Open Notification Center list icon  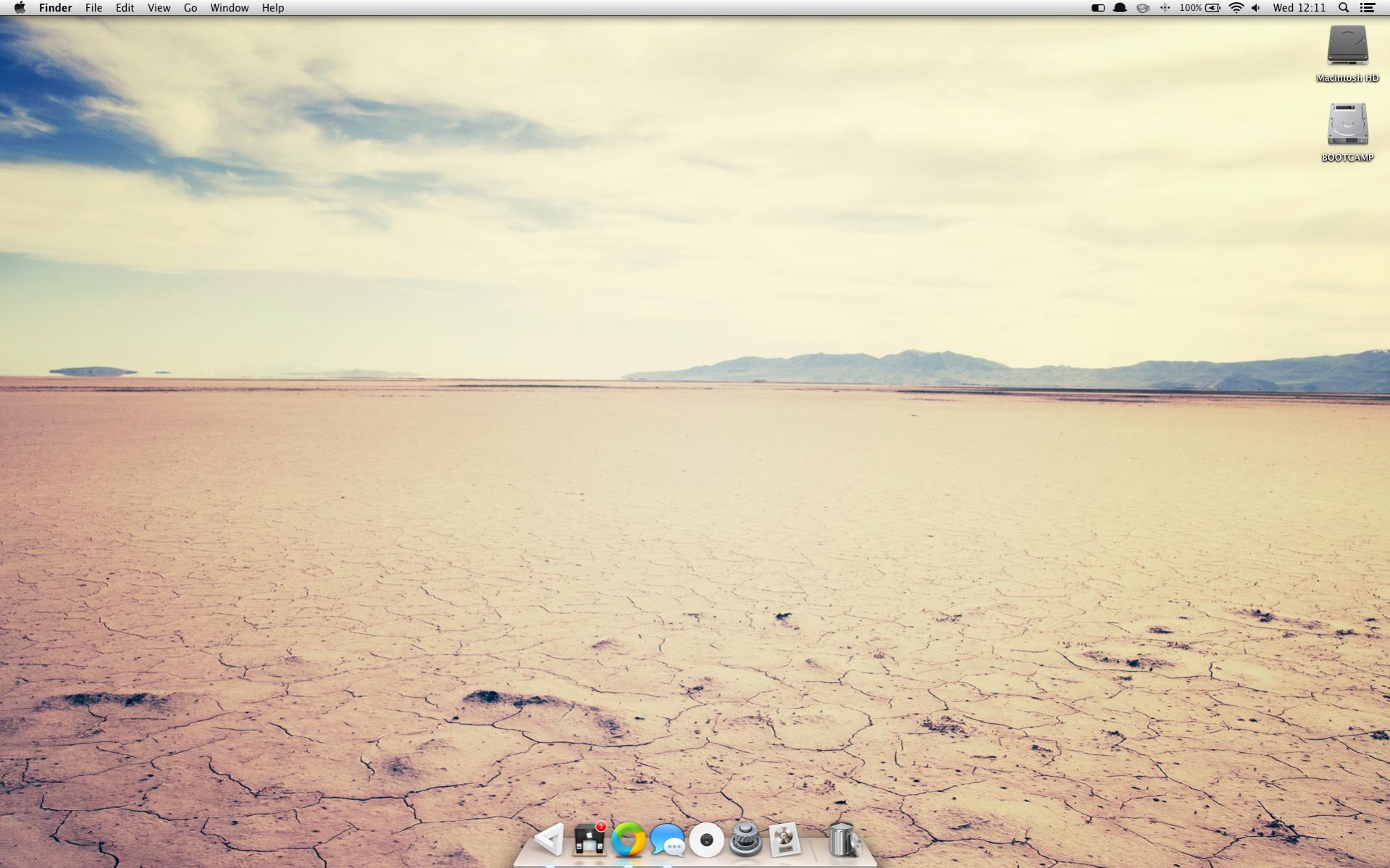[x=1368, y=8]
